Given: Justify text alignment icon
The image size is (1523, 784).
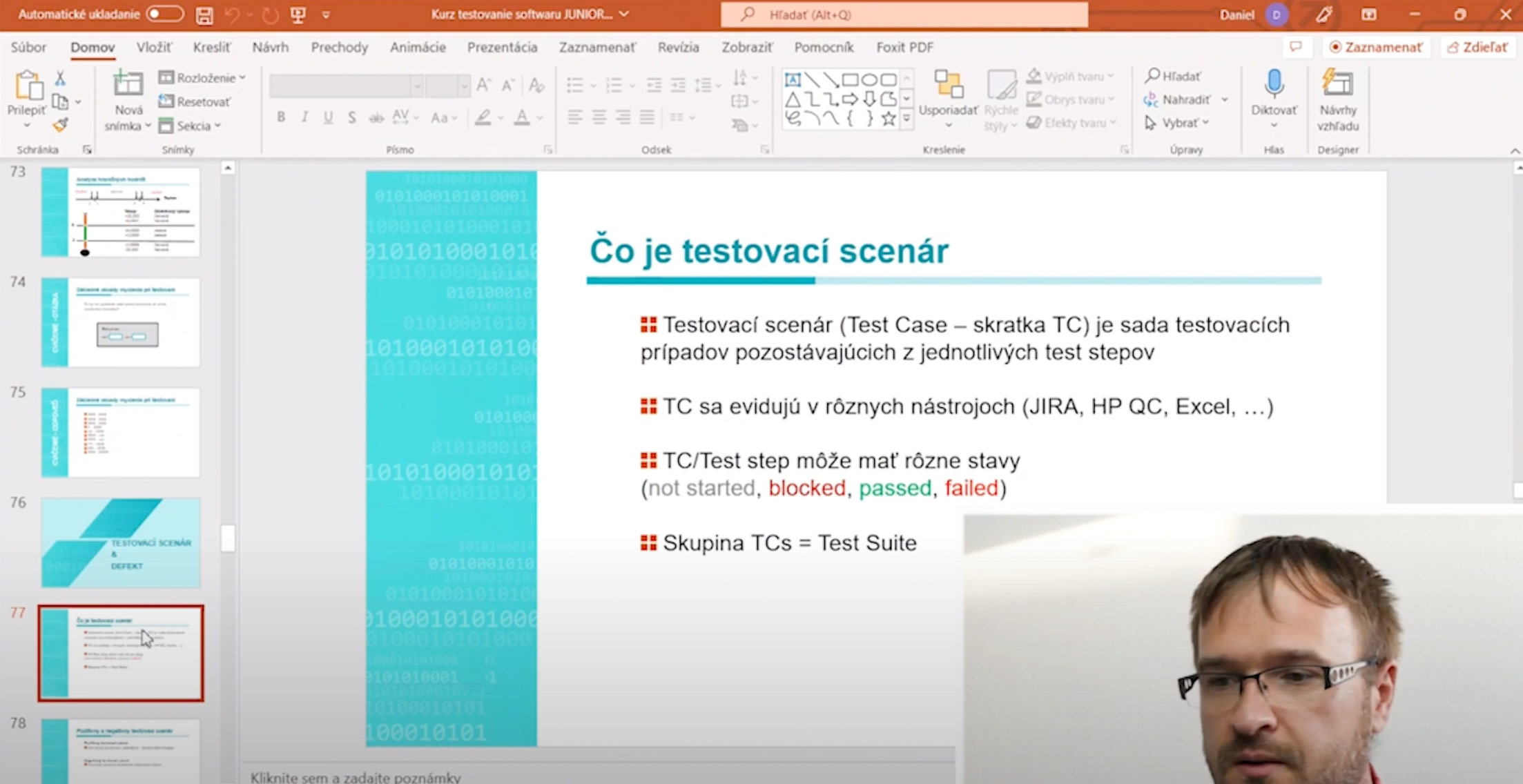Looking at the screenshot, I should pos(647,117).
